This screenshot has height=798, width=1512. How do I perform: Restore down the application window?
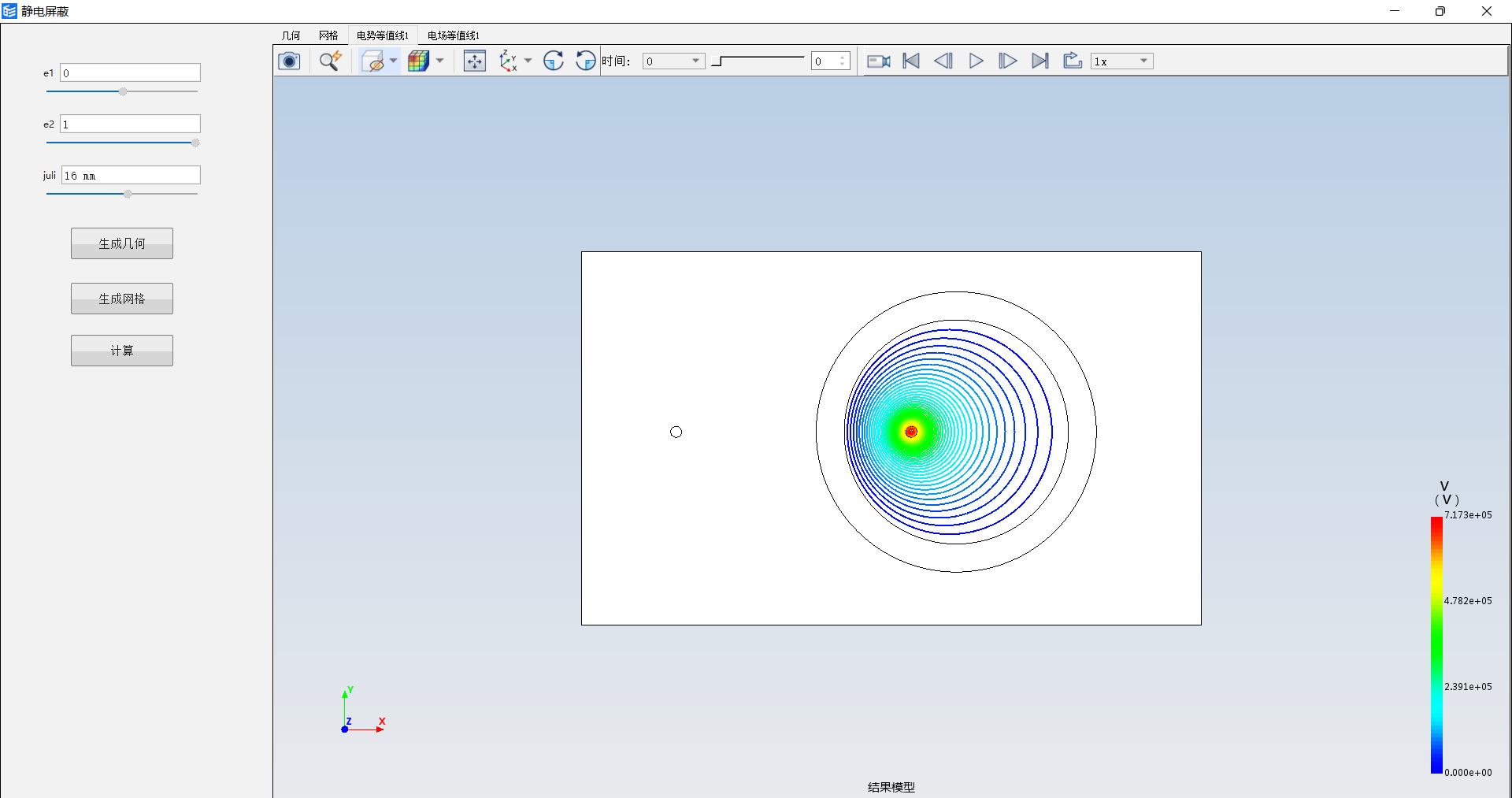pyautogui.click(x=1440, y=11)
